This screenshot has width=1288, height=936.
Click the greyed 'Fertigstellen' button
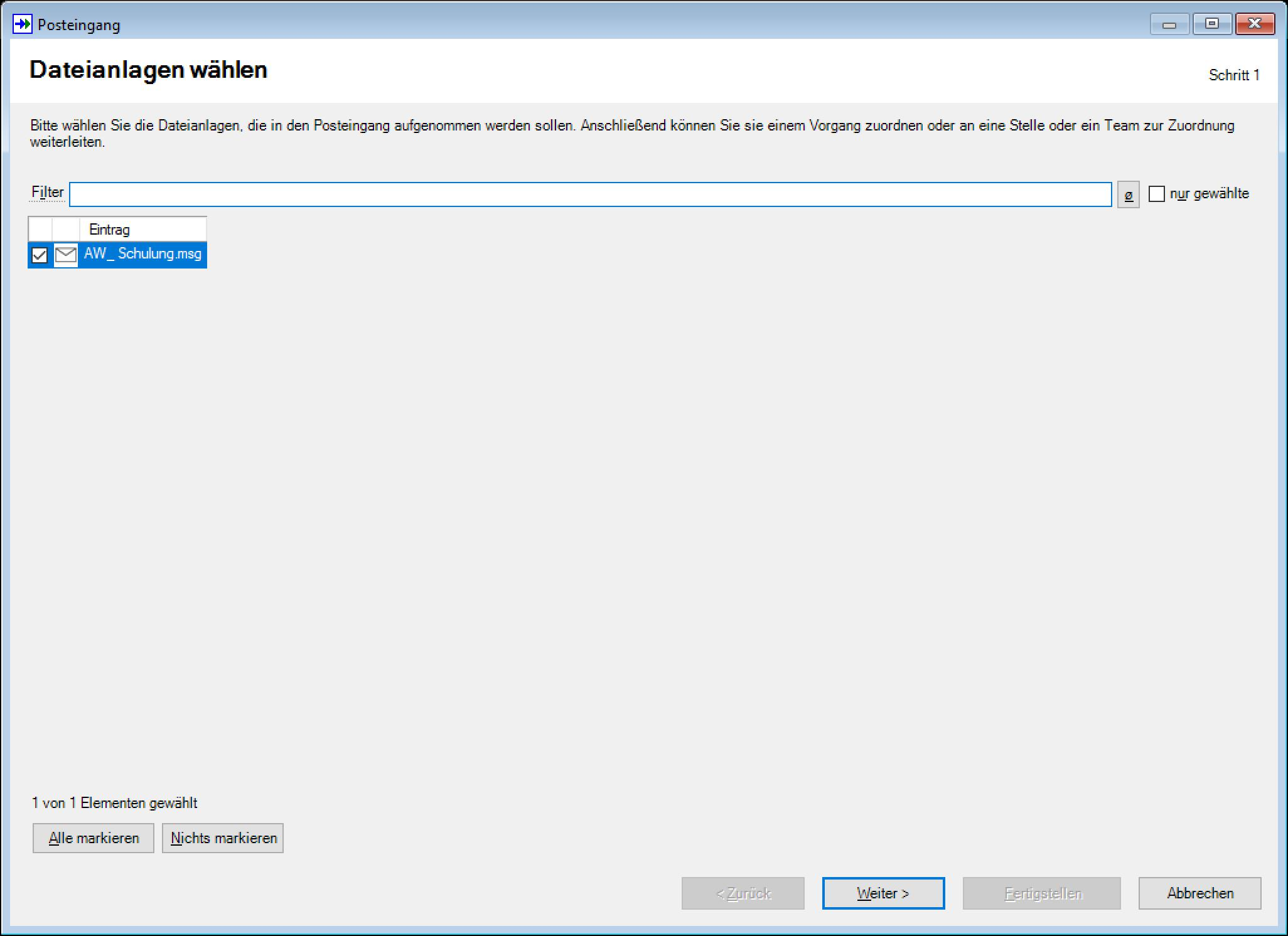coord(1041,893)
